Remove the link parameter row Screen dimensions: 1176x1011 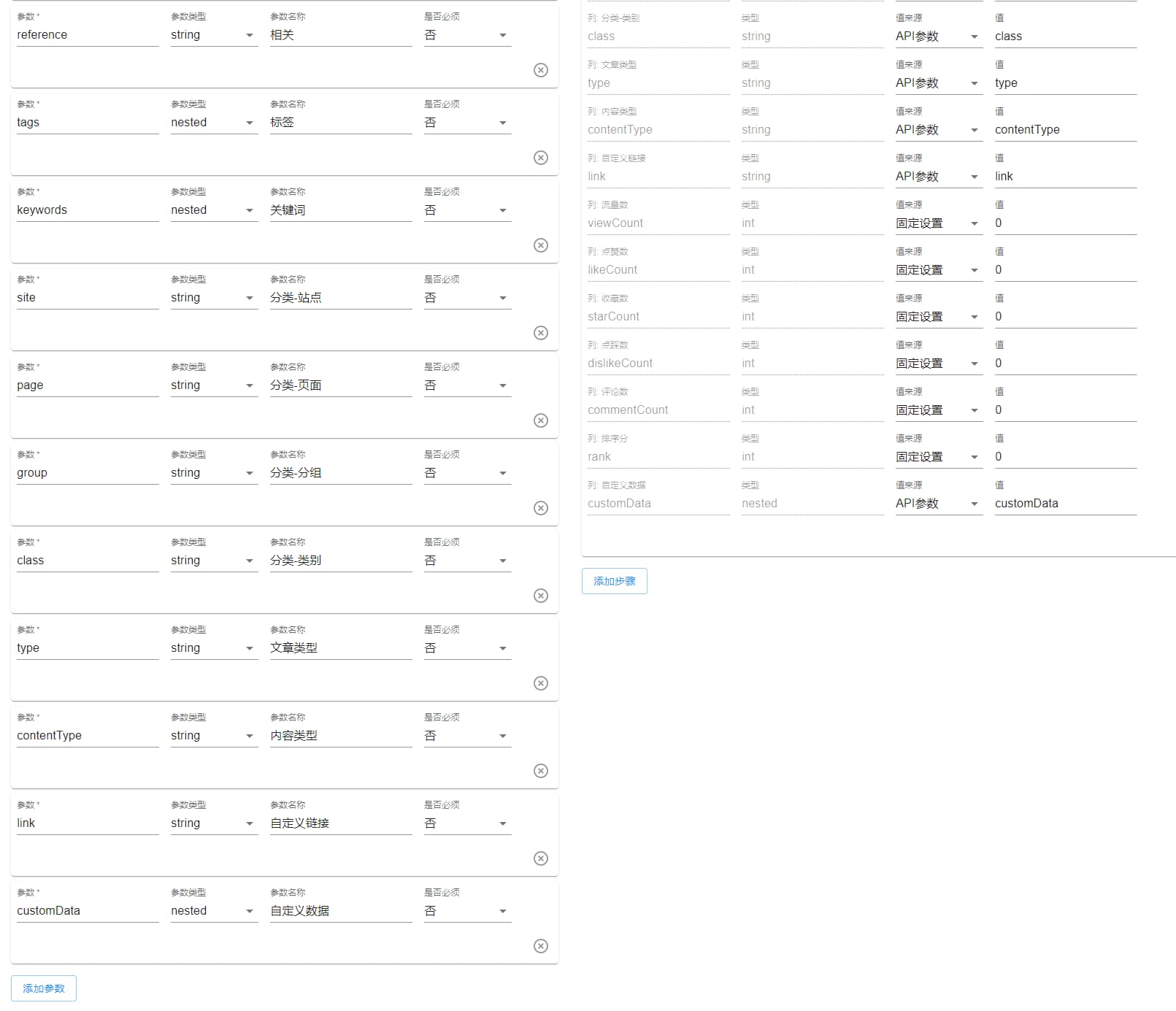coord(540,858)
